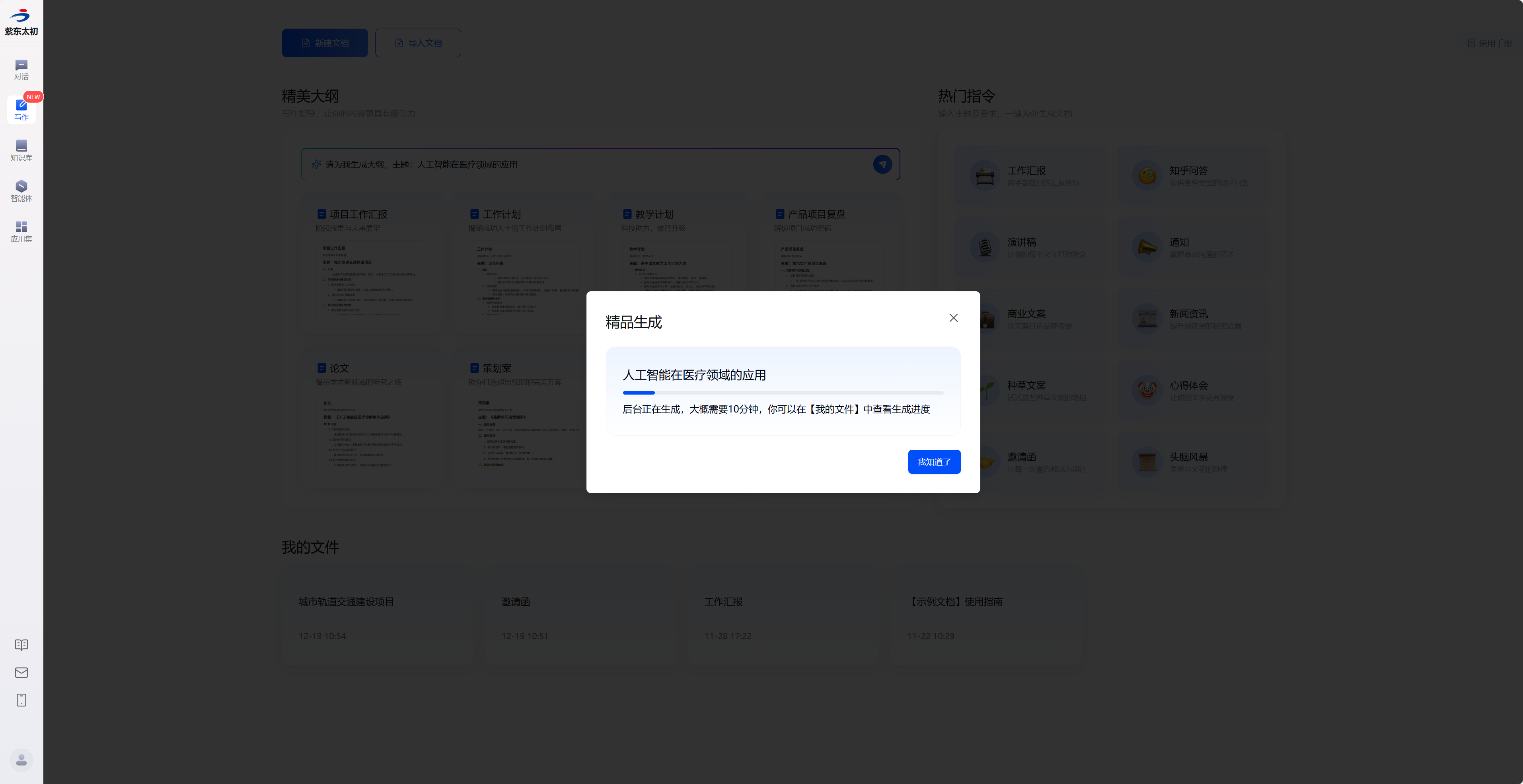The width and height of the screenshot is (1523, 784).
Task: Open the user avatar profile icon
Action: point(21,759)
